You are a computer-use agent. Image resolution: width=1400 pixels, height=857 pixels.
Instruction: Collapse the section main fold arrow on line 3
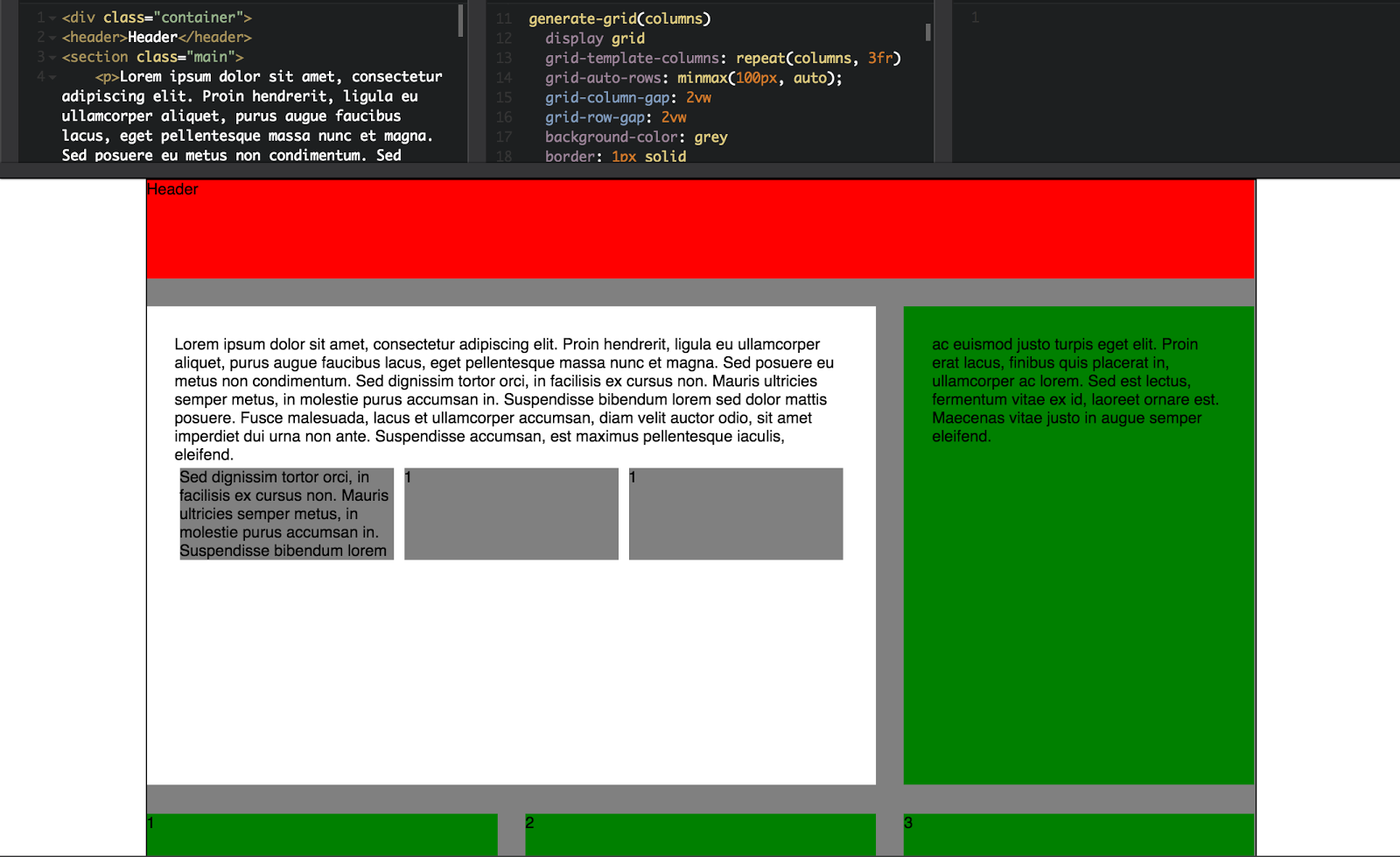tap(52, 57)
